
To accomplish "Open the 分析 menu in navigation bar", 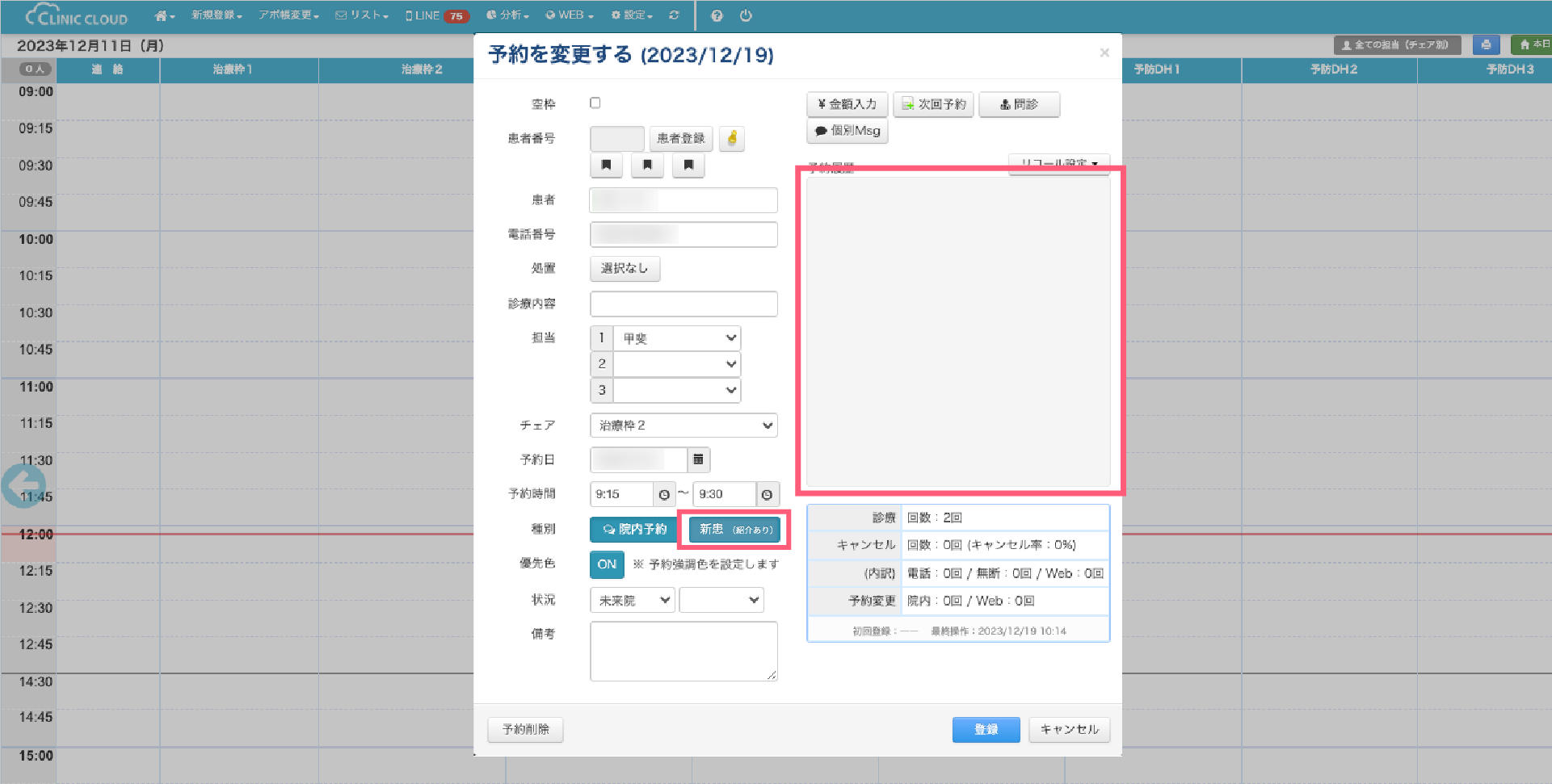I will (x=508, y=15).
